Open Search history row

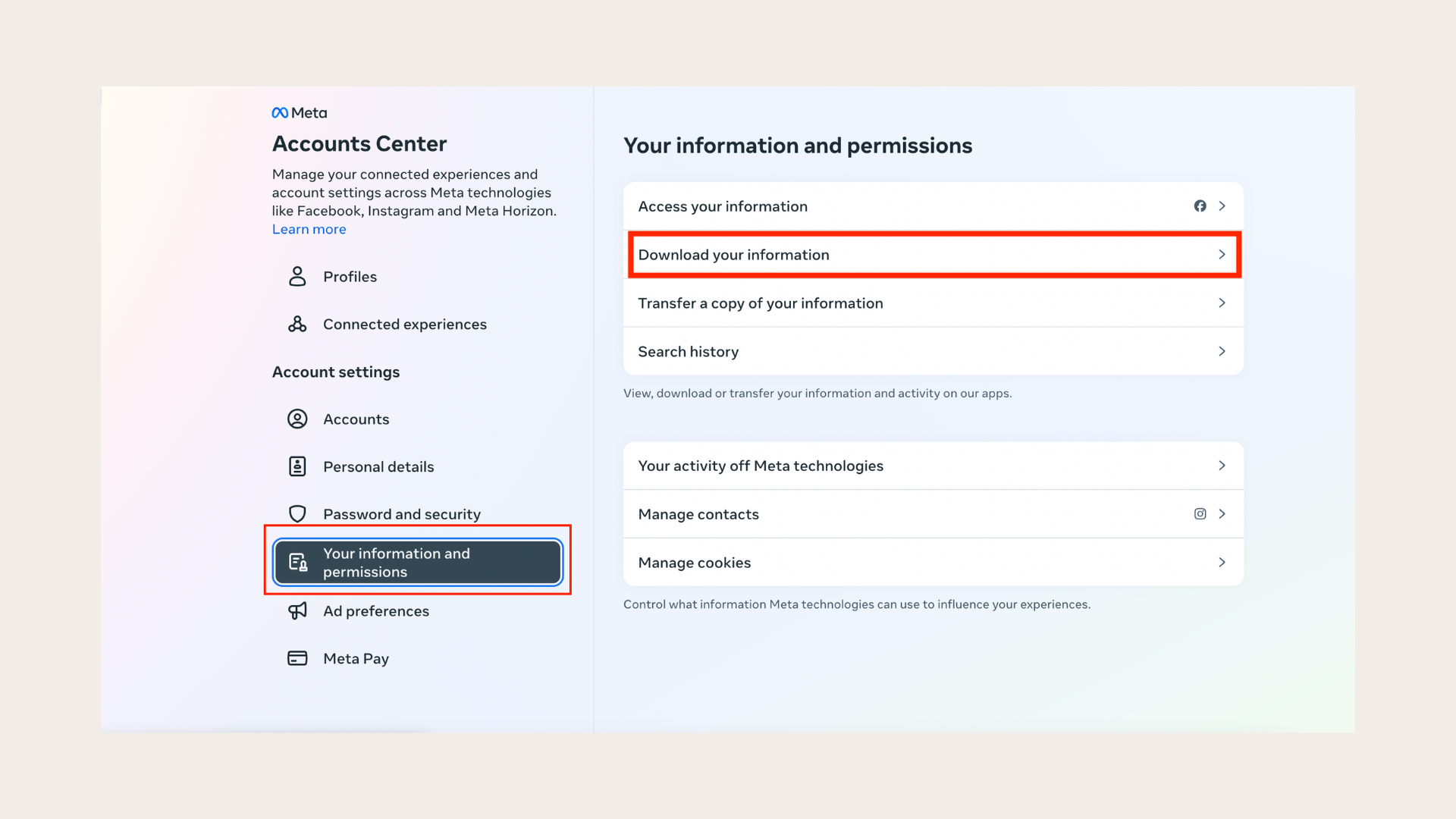tap(933, 351)
